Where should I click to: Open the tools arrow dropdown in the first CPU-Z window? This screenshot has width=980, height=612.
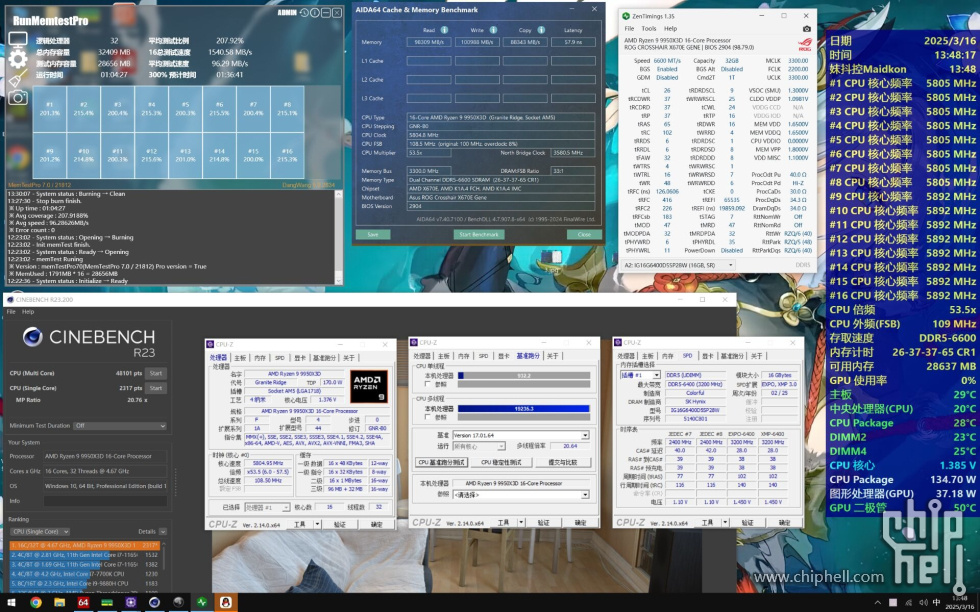318,524
